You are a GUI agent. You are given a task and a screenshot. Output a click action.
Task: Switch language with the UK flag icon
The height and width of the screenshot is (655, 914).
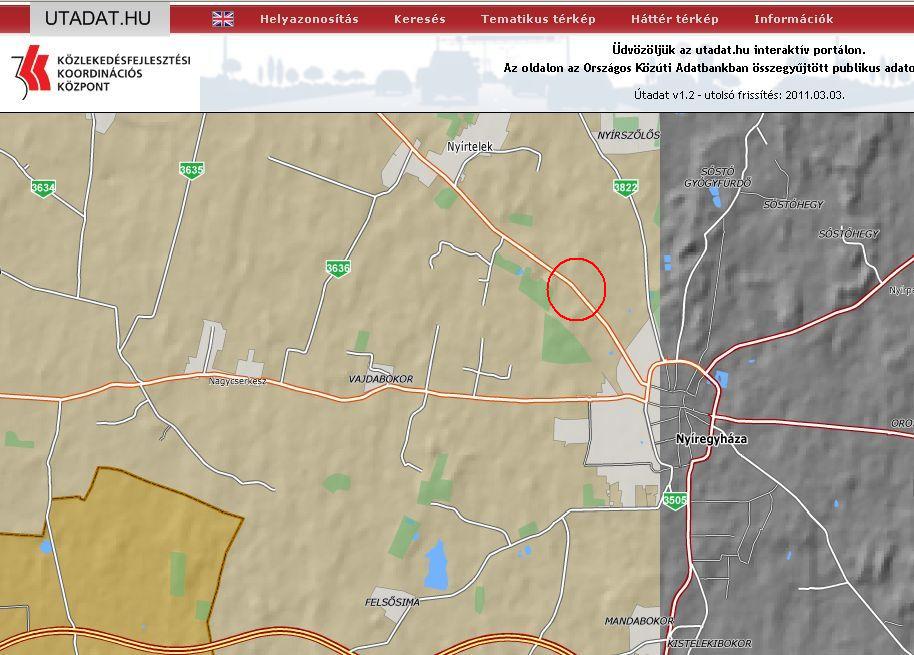point(223,19)
